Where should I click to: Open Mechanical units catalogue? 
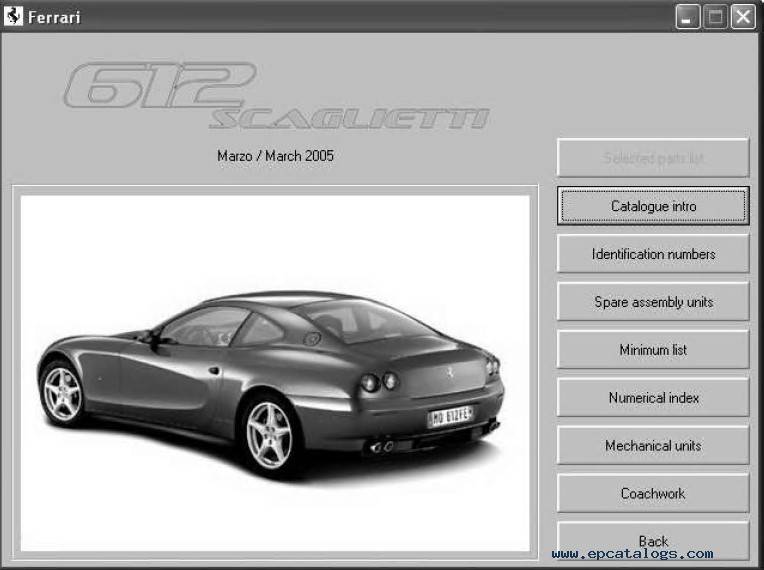coord(653,445)
